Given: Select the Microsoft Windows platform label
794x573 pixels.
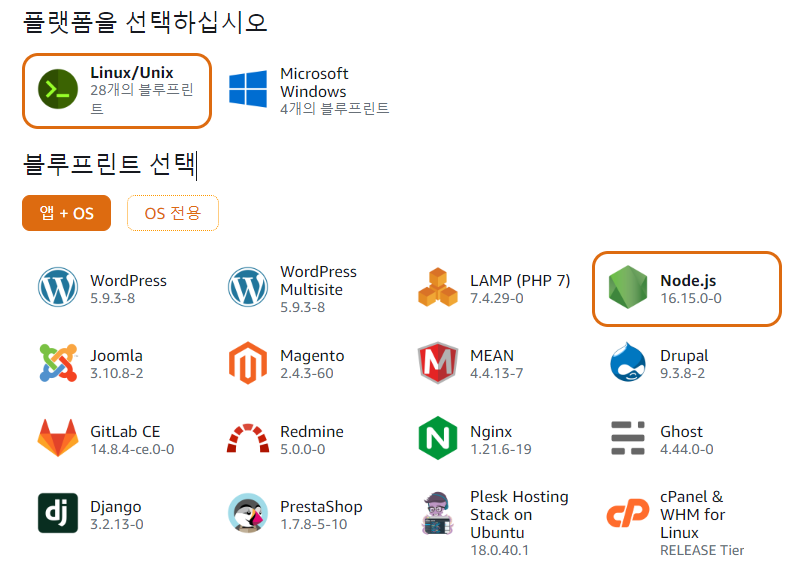Looking at the screenshot, I should [x=314, y=83].
